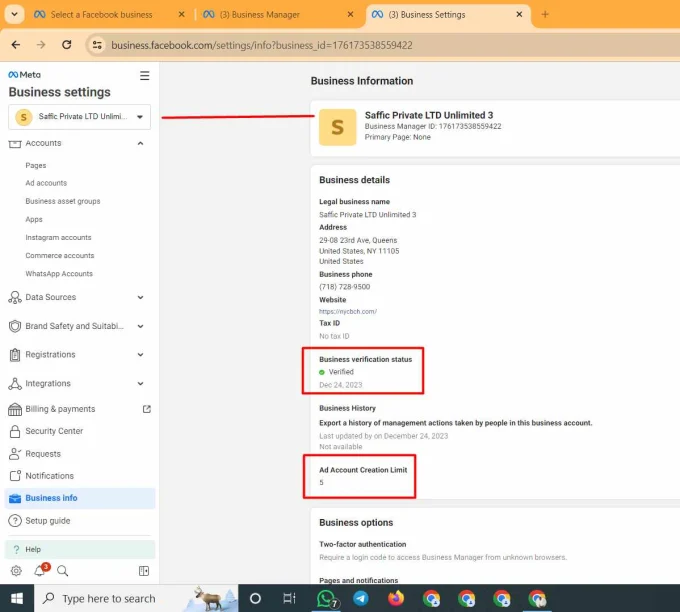Image resolution: width=680 pixels, height=612 pixels.
Task: Switch to Business Manager tab
Action: [259, 15]
